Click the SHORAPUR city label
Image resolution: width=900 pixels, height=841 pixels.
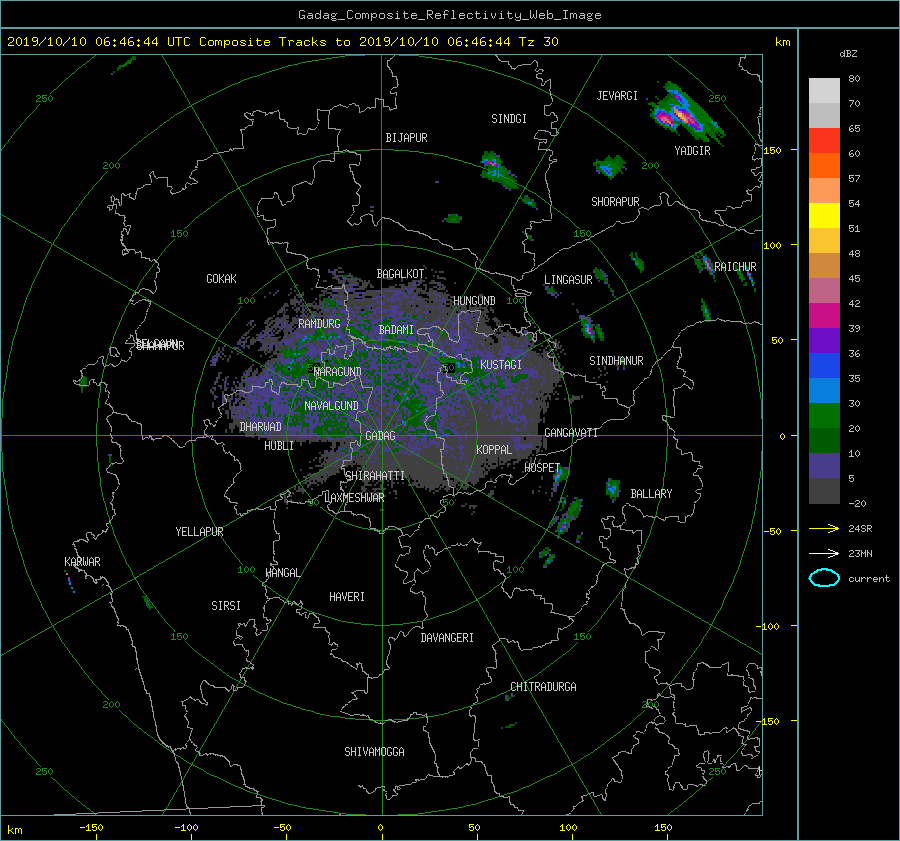(615, 202)
